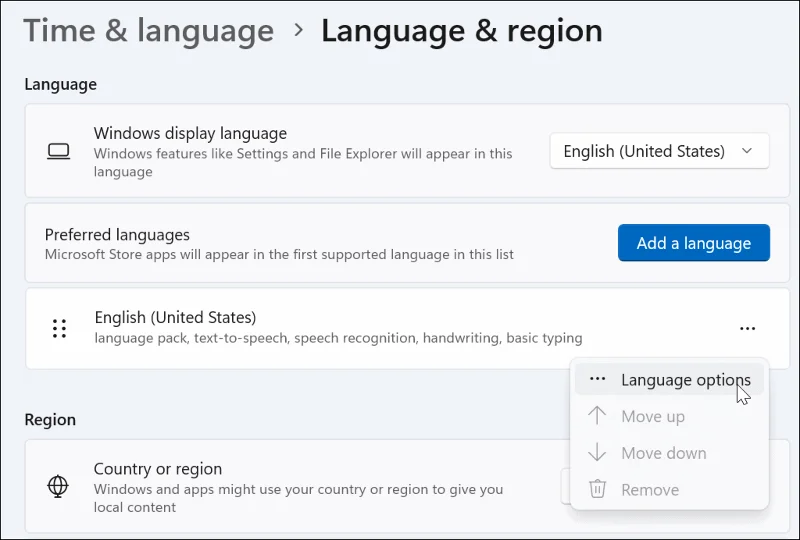Grab the drag handle beside English (United States)

click(x=59, y=329)
